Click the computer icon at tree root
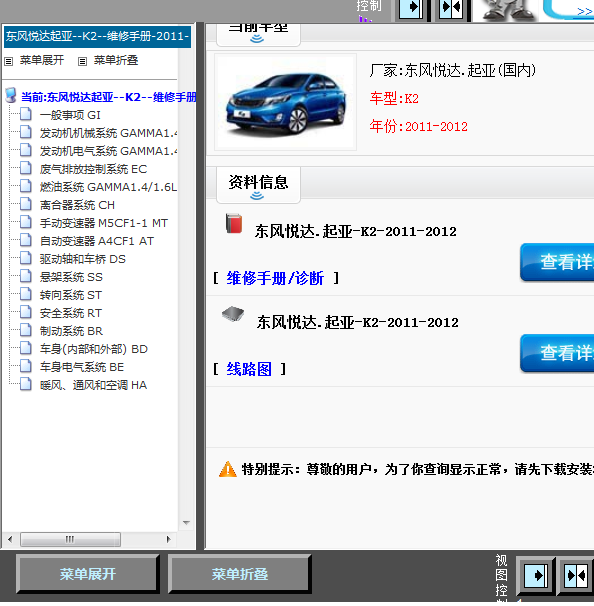The height and width of the screenshot is (606, 594). [x=11, y=95]
